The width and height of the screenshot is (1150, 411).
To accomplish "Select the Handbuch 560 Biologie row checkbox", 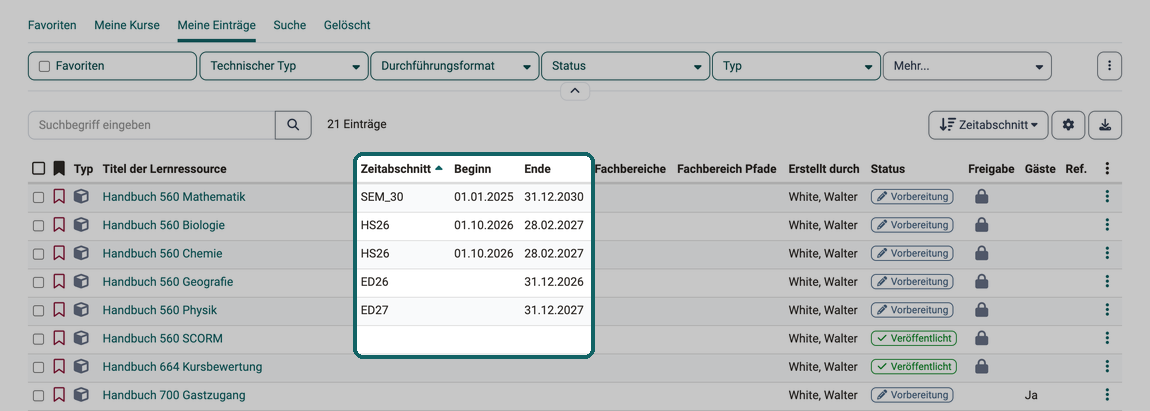I will pyautogui.click(x=39, y=225).
